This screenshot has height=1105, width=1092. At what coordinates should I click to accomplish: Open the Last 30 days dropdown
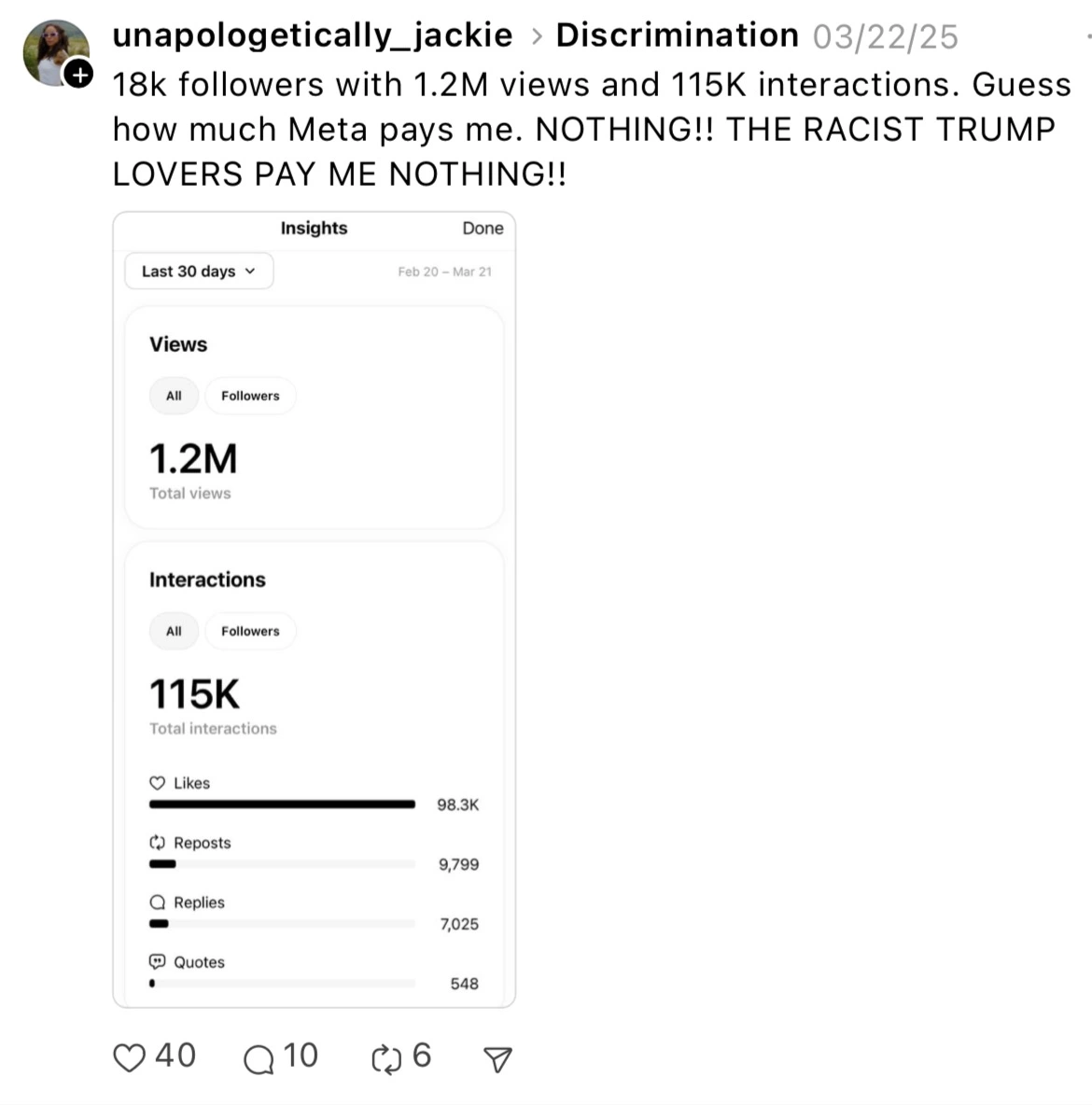click(x=199, y=272)
